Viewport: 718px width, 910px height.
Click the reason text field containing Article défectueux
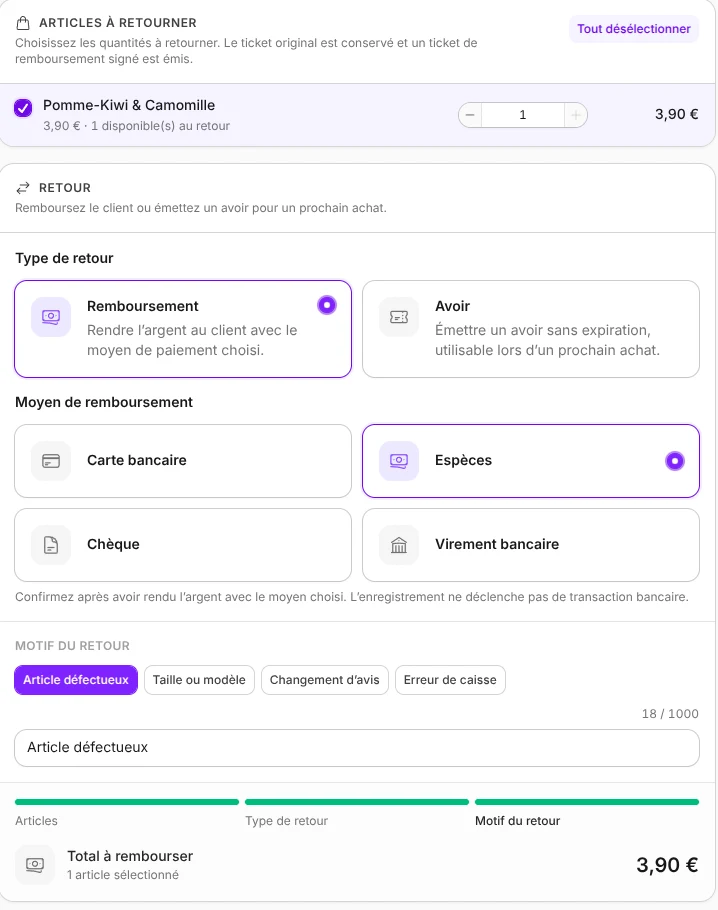[356, 748]
